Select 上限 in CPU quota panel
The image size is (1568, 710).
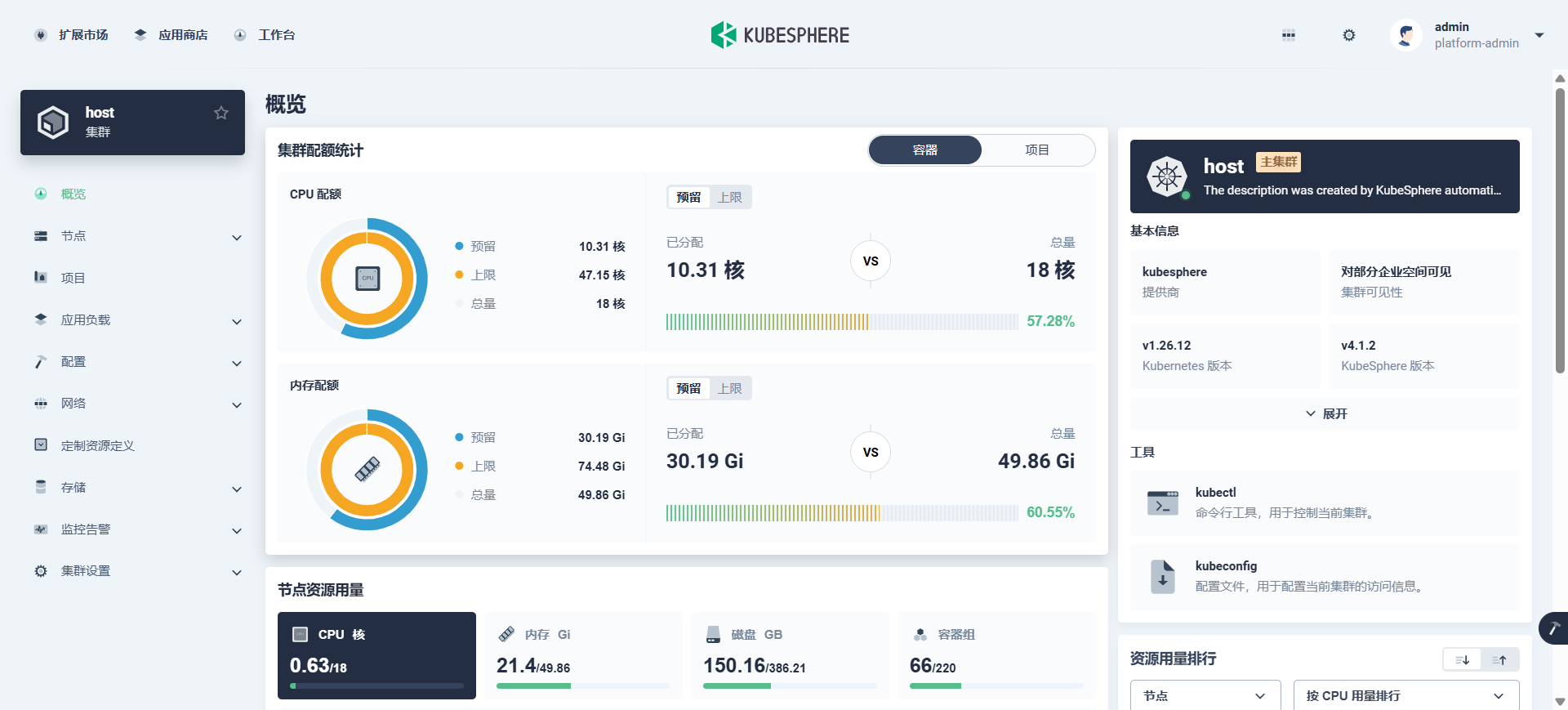click(x=730, y=197)
